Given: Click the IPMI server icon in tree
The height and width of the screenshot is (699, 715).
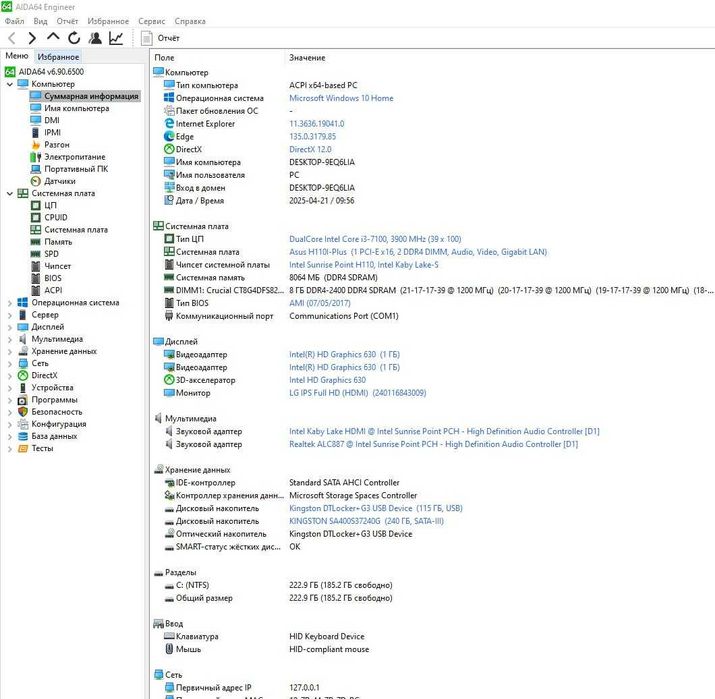Looking at the screenshot, I should click(36, 133).
